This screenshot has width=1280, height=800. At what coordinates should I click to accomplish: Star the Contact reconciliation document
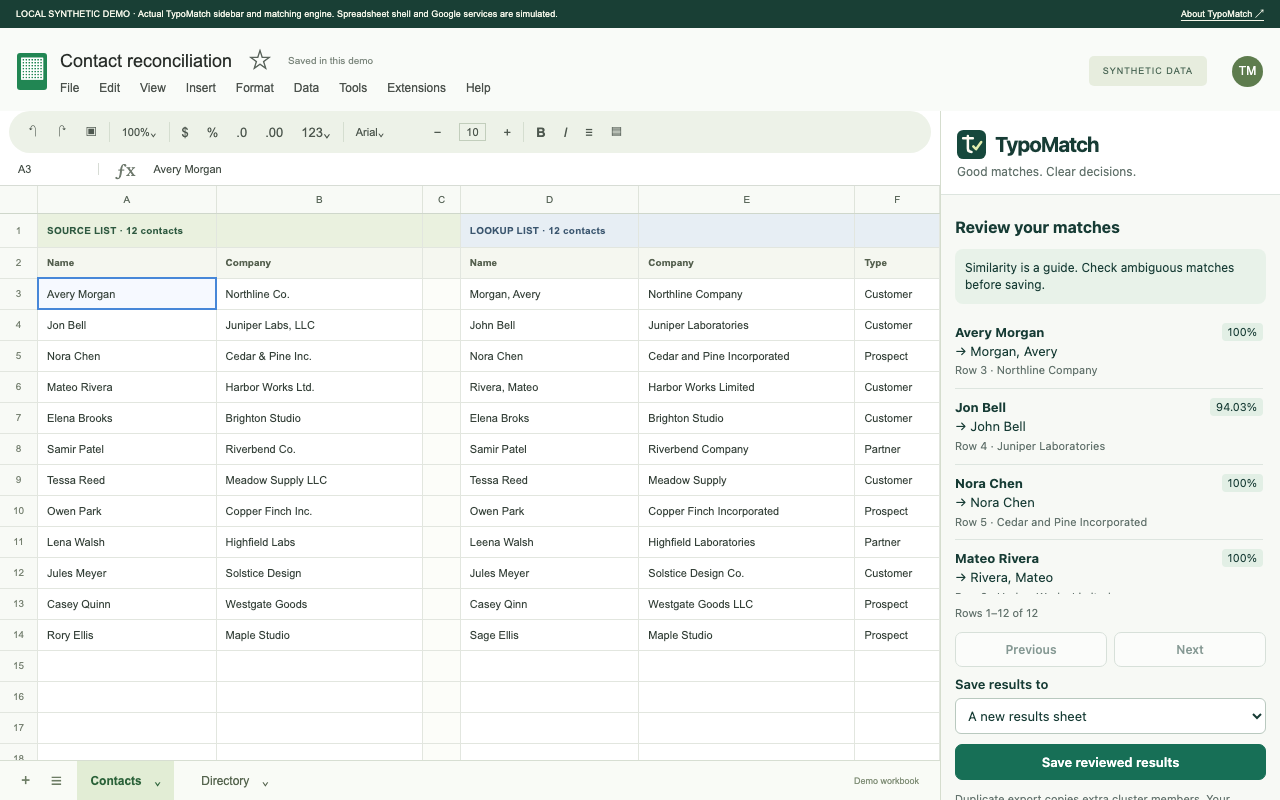coord(260,60)
